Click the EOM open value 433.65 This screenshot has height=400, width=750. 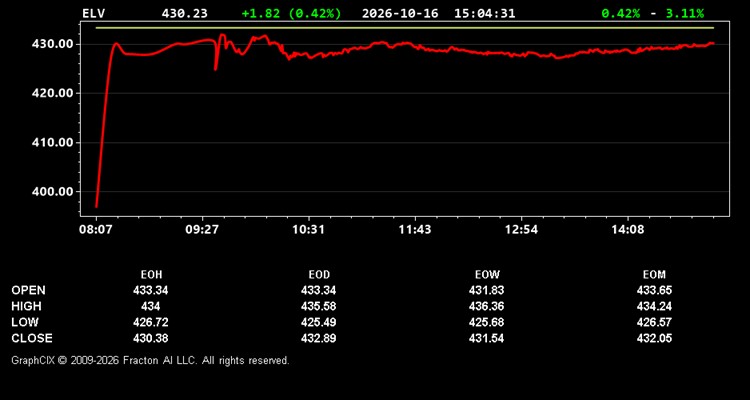654,290
